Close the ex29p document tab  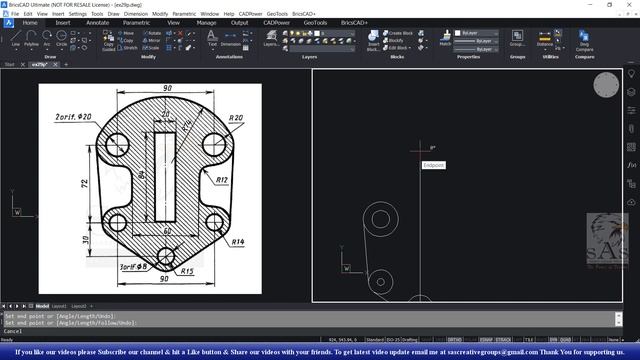point(55,64)
